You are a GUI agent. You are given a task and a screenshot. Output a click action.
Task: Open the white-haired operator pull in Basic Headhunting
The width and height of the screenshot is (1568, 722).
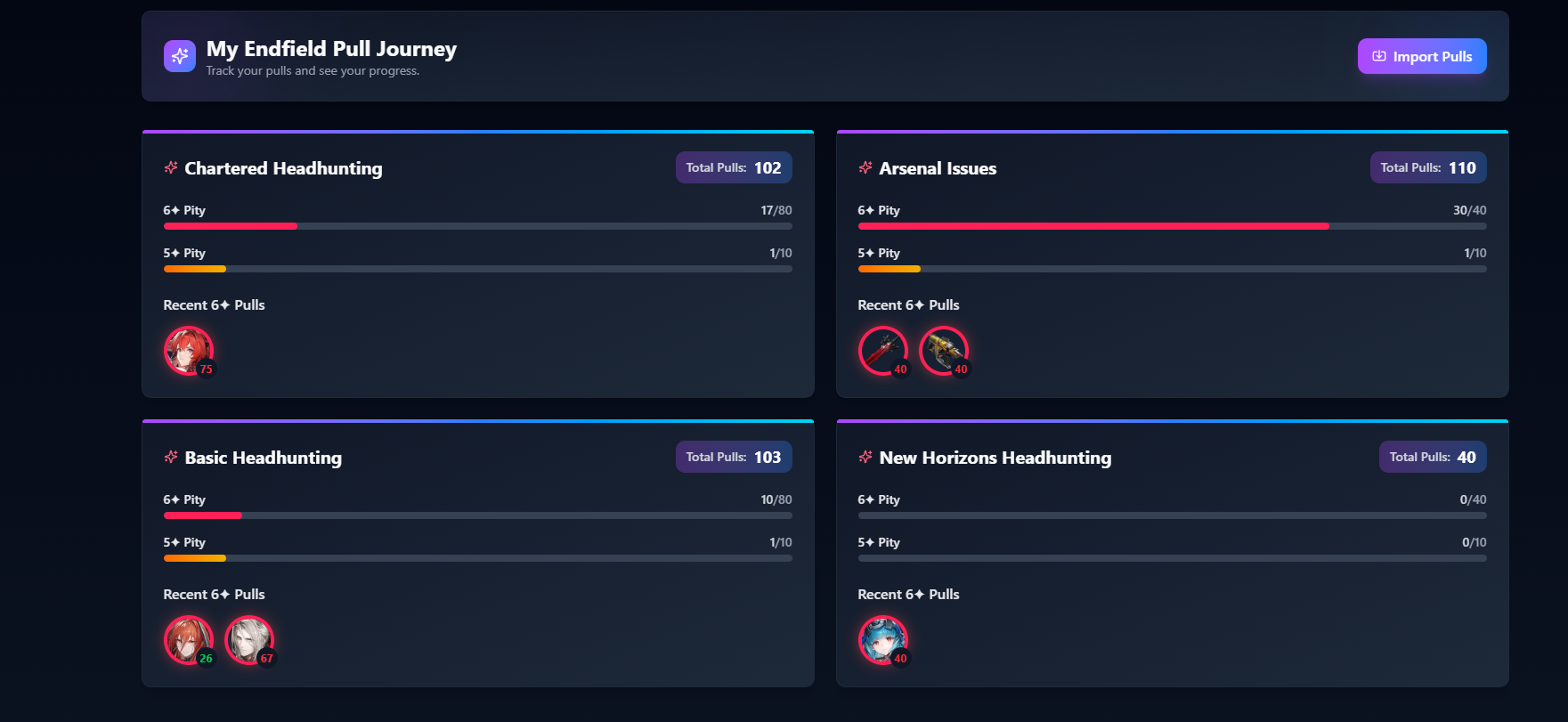point(249,640)
